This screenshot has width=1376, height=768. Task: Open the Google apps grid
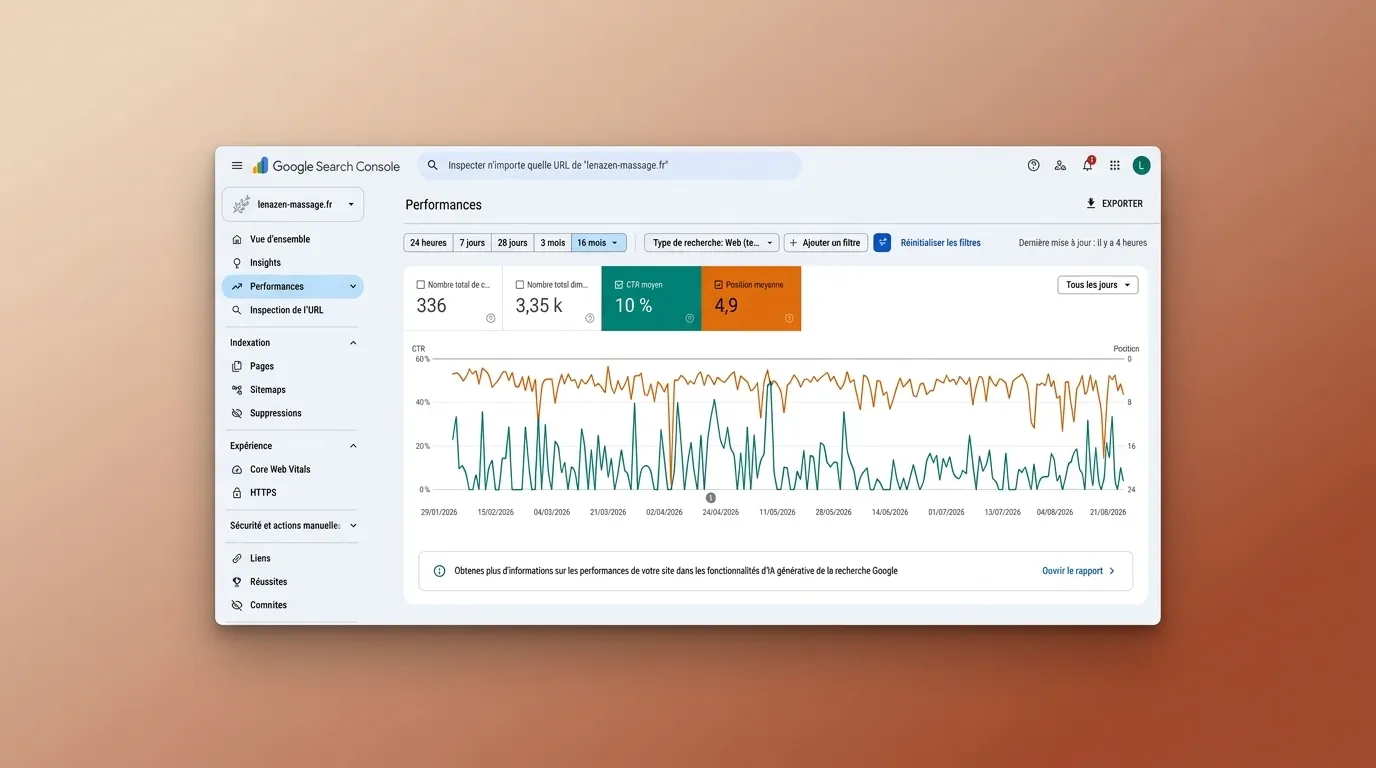click(1115, 166)
